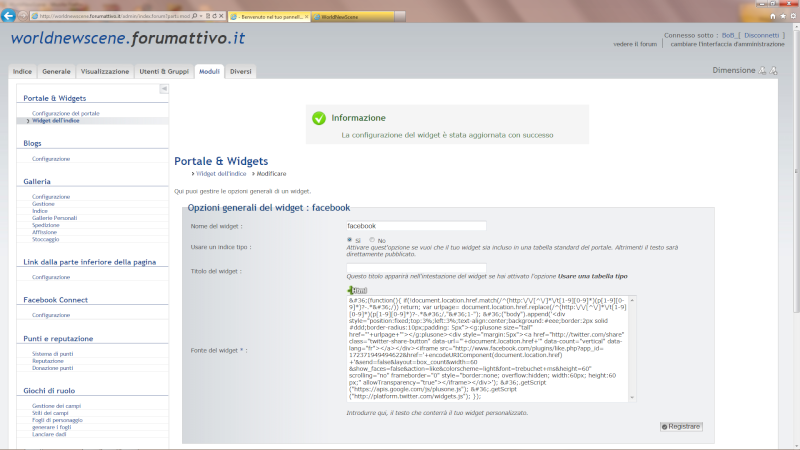The width and height of the screenshot is (800, 450).
Task: Open Reputazione sidebar link
Action: (47, 361)
